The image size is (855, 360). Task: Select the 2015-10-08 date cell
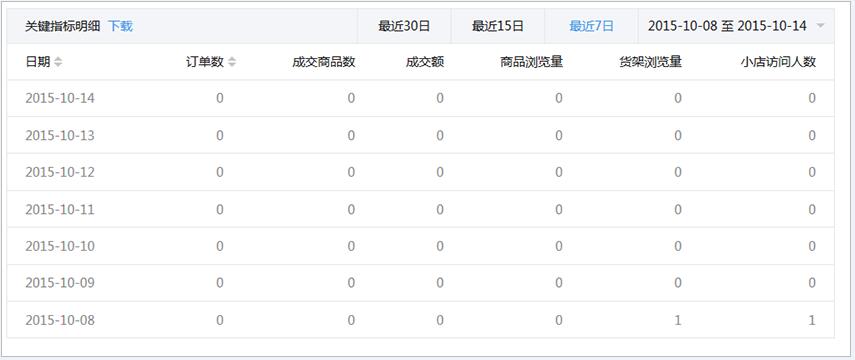pyautogui.click(x=60, y=320)
